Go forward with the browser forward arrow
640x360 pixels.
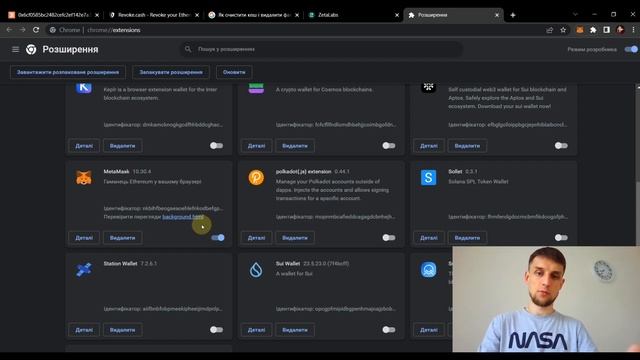click(22, 30)
